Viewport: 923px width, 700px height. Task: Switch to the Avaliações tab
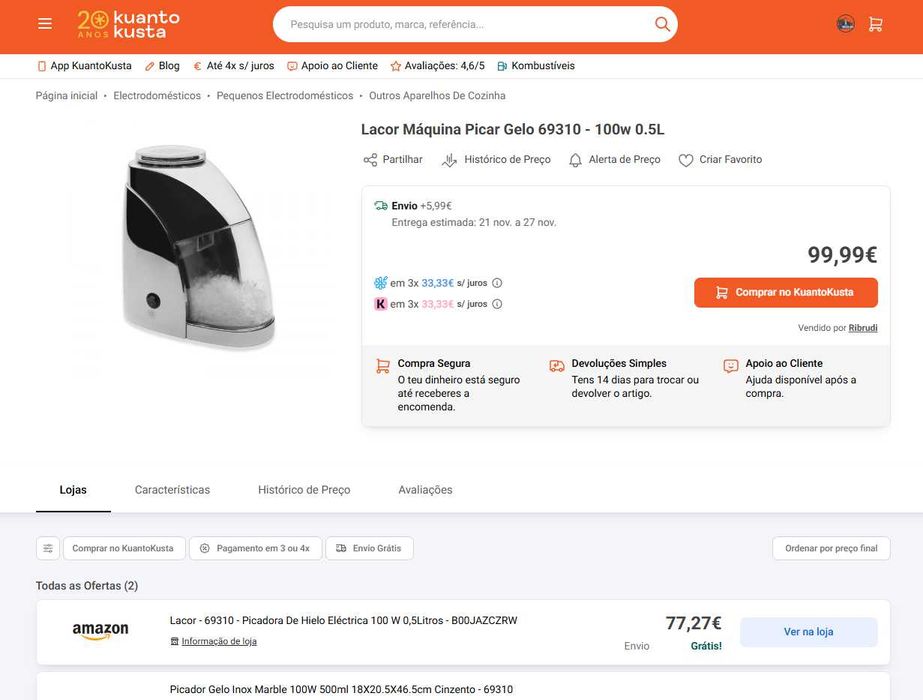click(425, 490)
